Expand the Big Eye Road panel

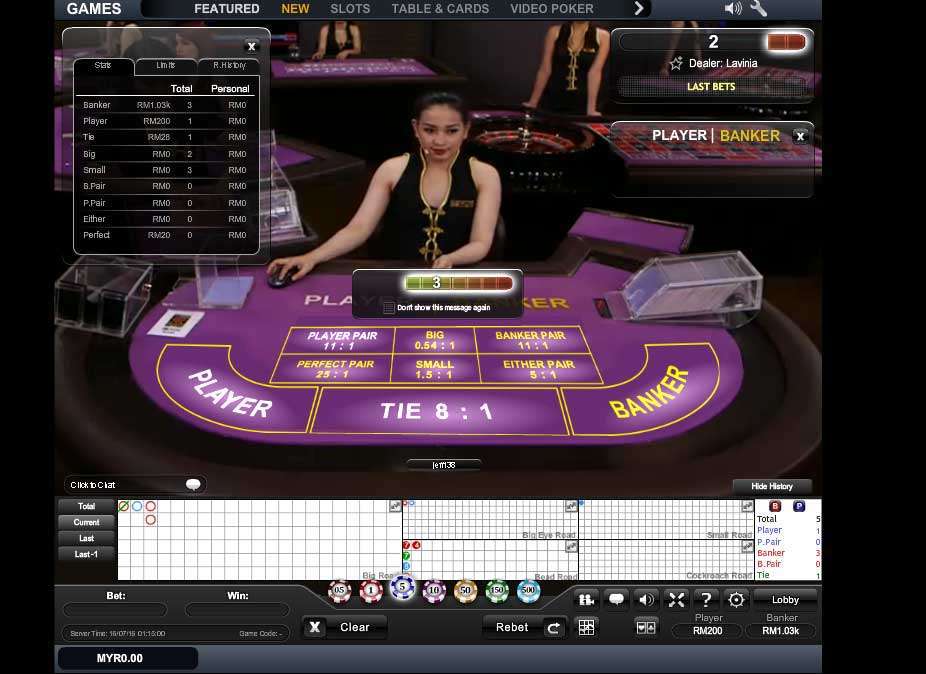pos(571,506)
